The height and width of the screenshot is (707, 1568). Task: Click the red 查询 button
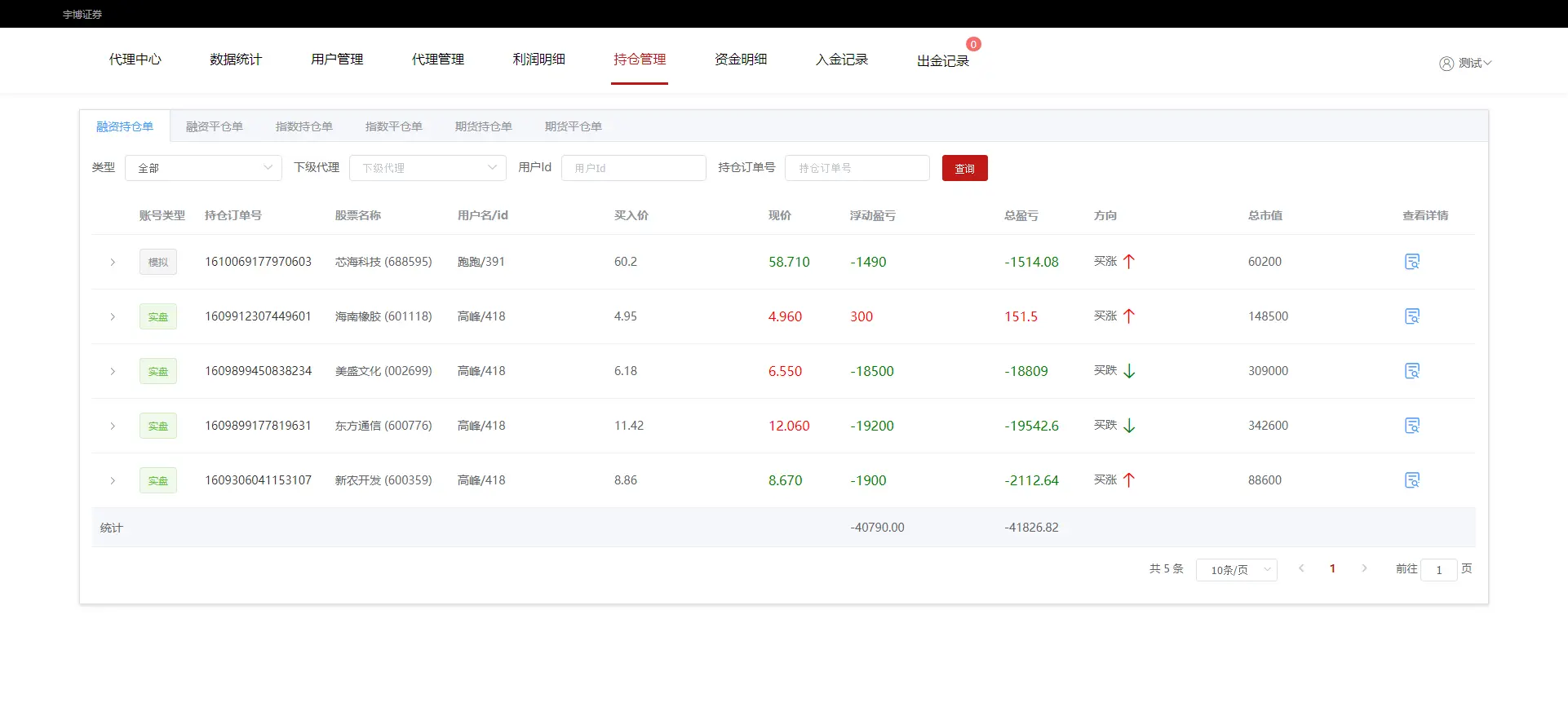964,168
